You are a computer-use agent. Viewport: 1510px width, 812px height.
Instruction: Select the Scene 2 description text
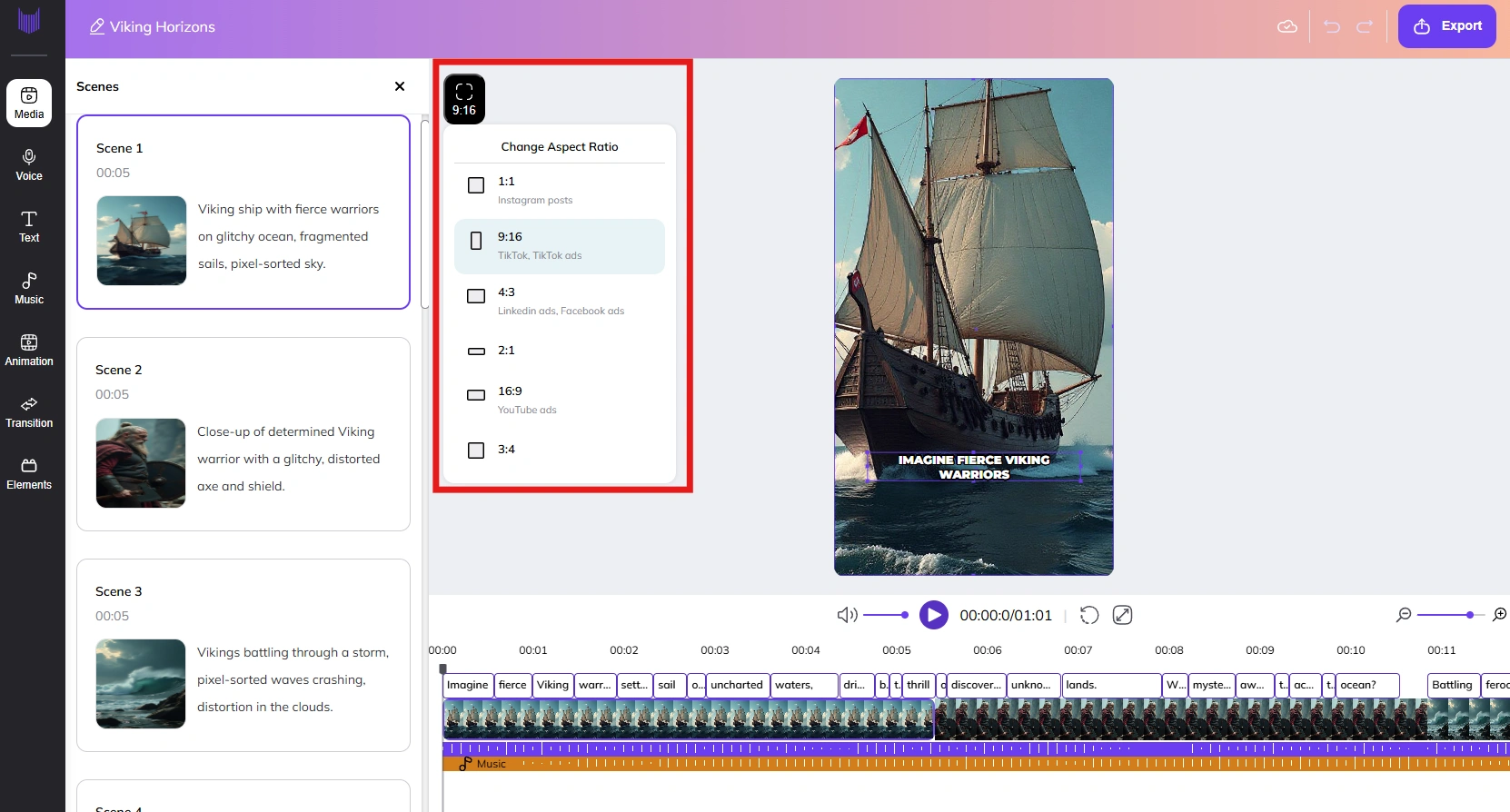point(289,459)
